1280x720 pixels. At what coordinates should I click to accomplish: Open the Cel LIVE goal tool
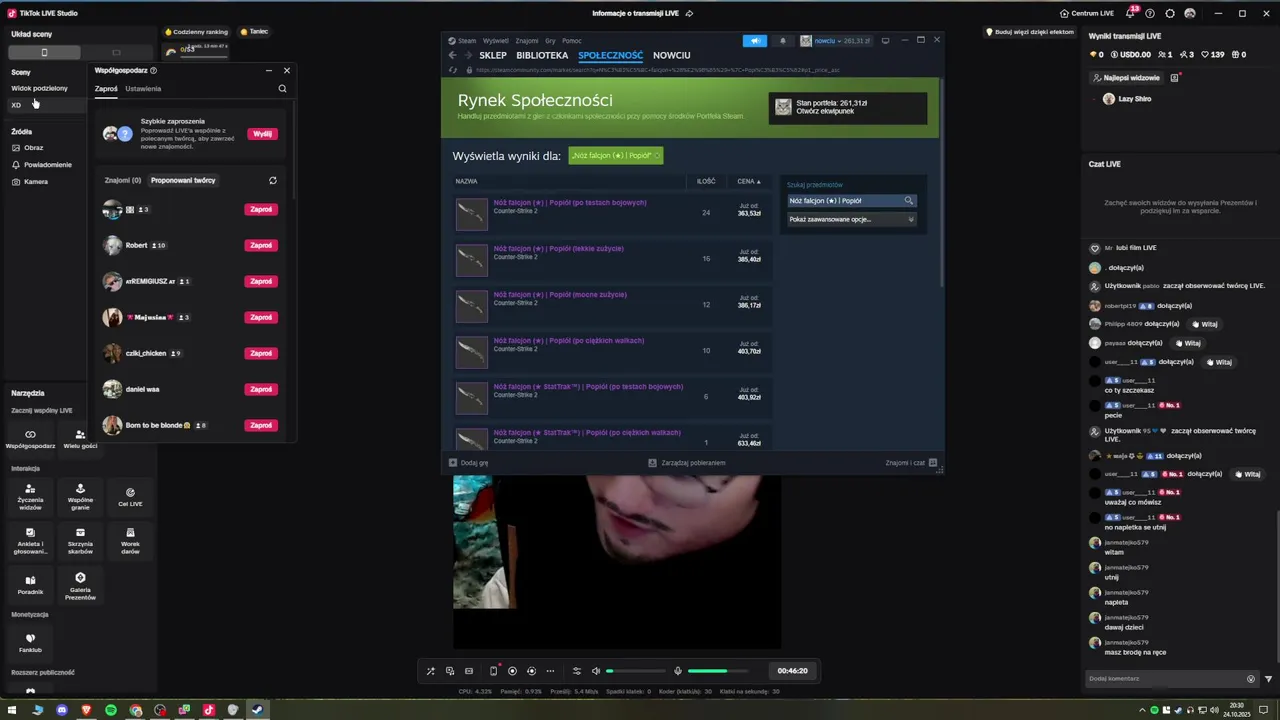point(130,496)
